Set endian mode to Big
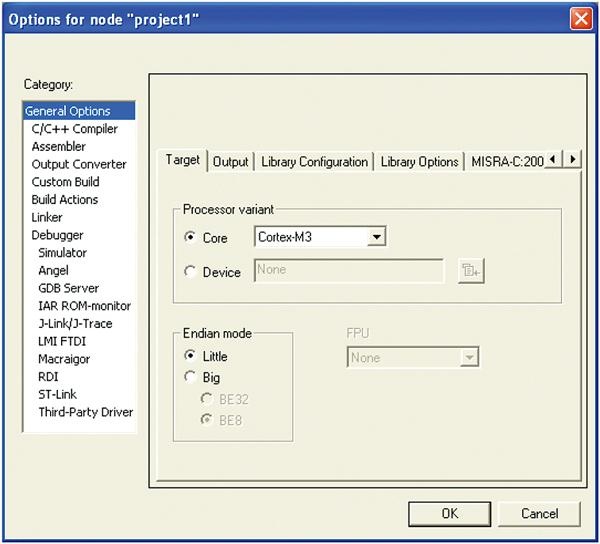Image resolution: width=600 pixels, height=544 pixels. click(x=192, y=378)
